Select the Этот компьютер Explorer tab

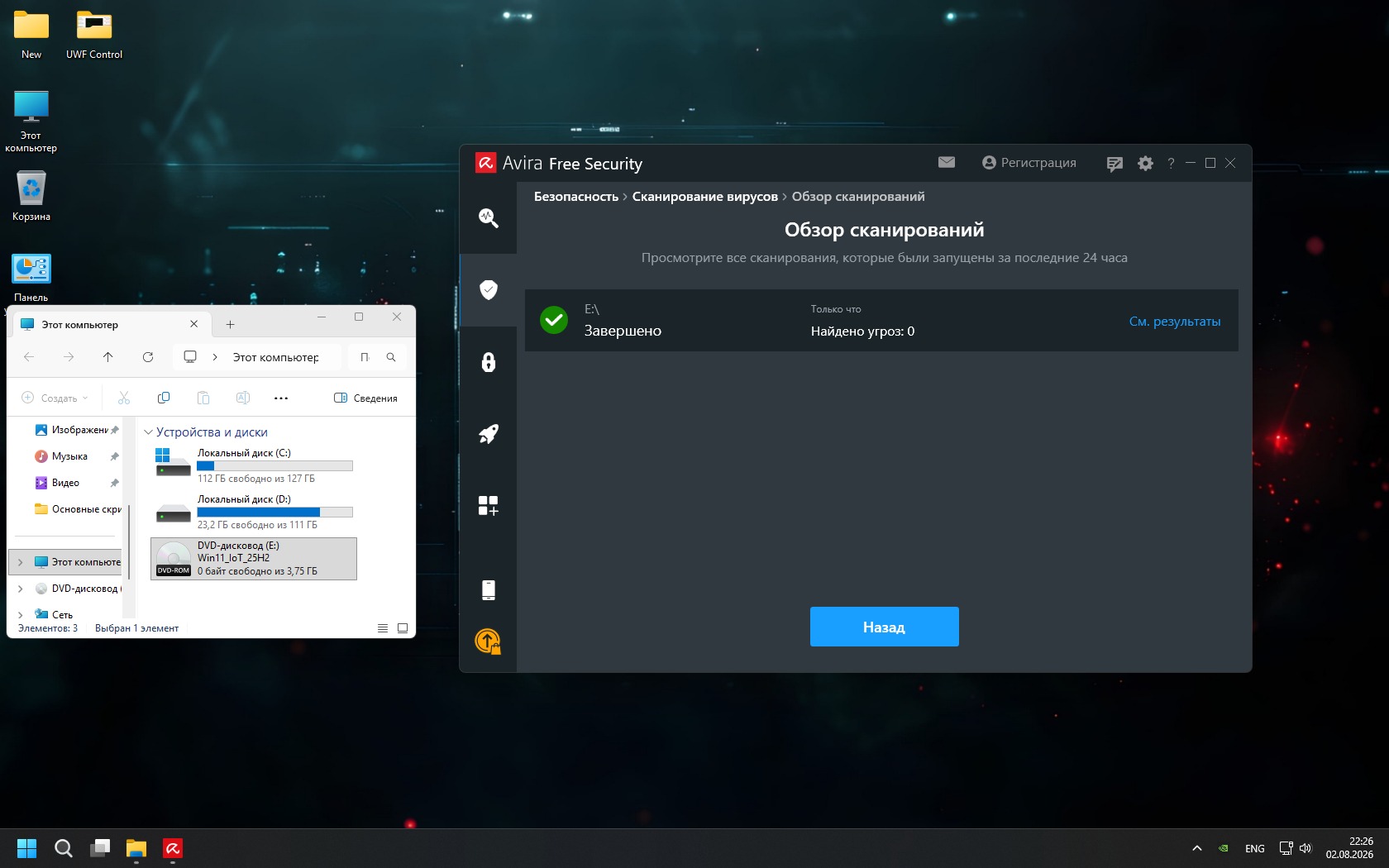[111, 324]
